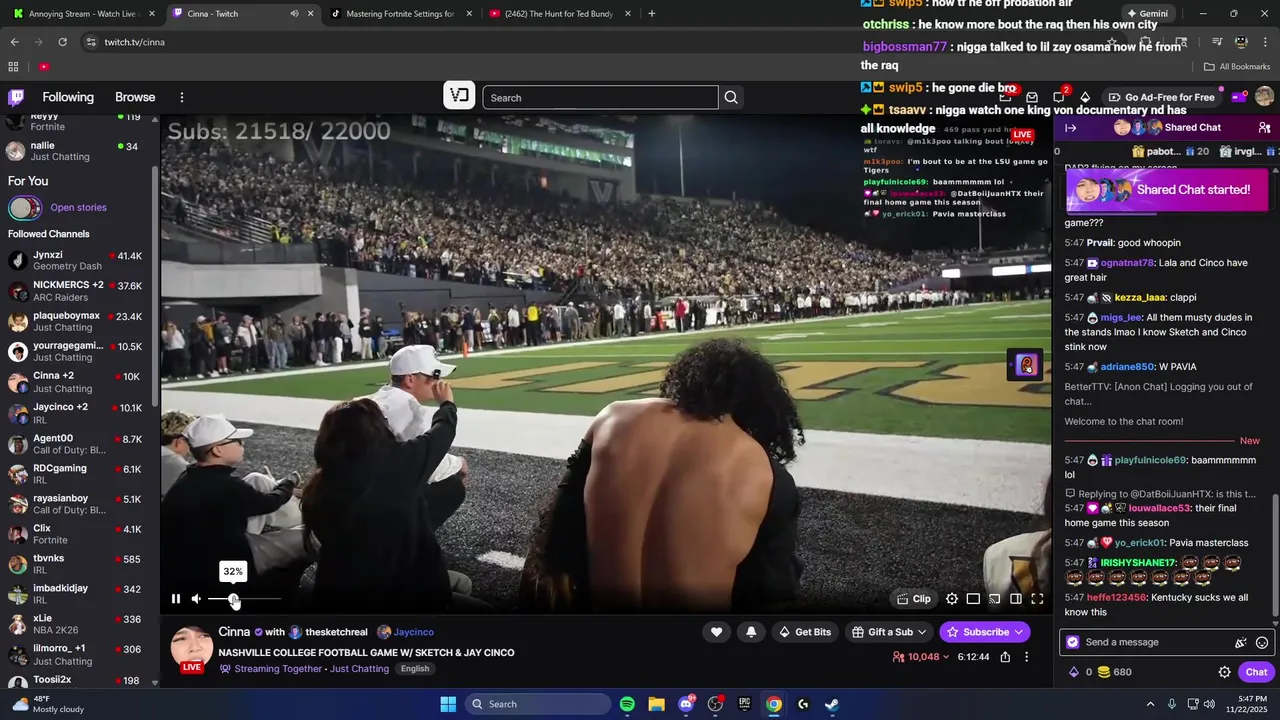The width and height of the screenshot is (1280, 720).
Task: Open Steam from the taskbar
Action: tap(832, 704)
